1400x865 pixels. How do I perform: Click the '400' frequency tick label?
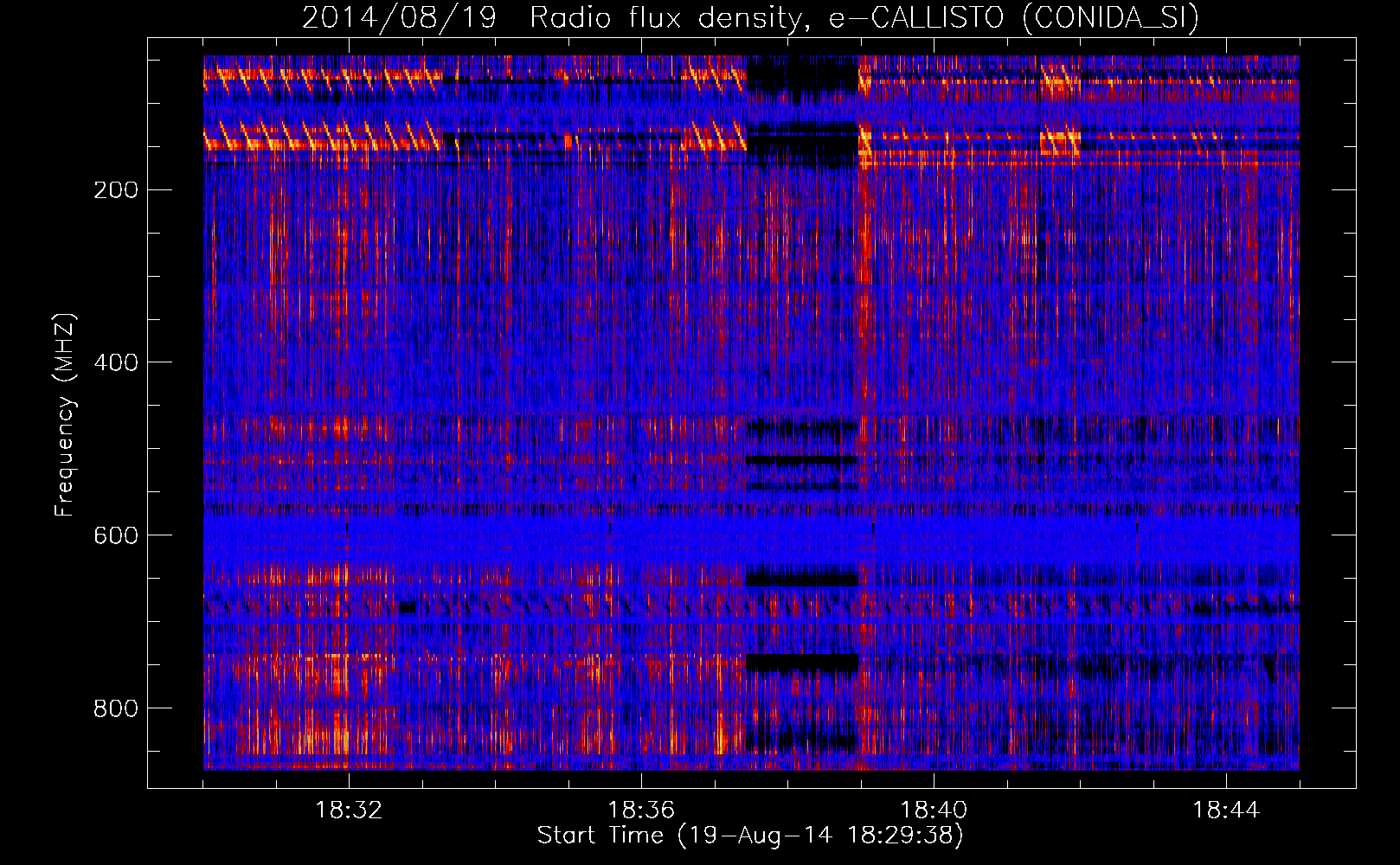(116, 362)
